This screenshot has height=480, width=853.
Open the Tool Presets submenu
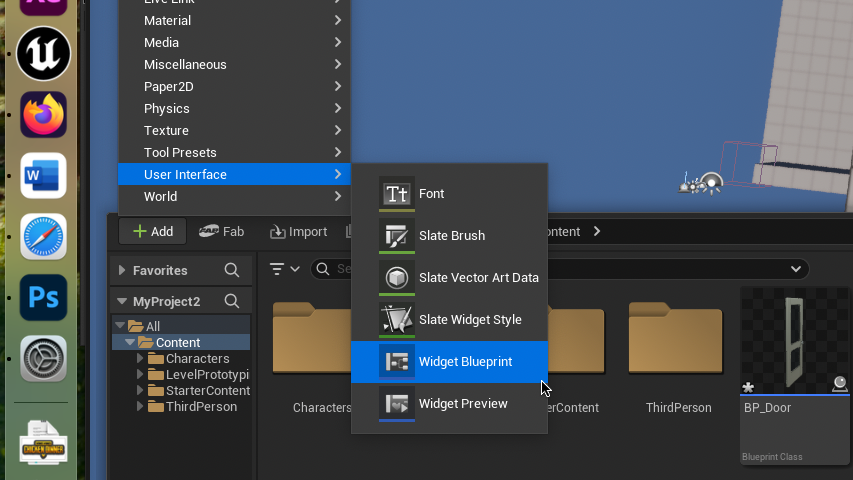[x=234, y=152]
